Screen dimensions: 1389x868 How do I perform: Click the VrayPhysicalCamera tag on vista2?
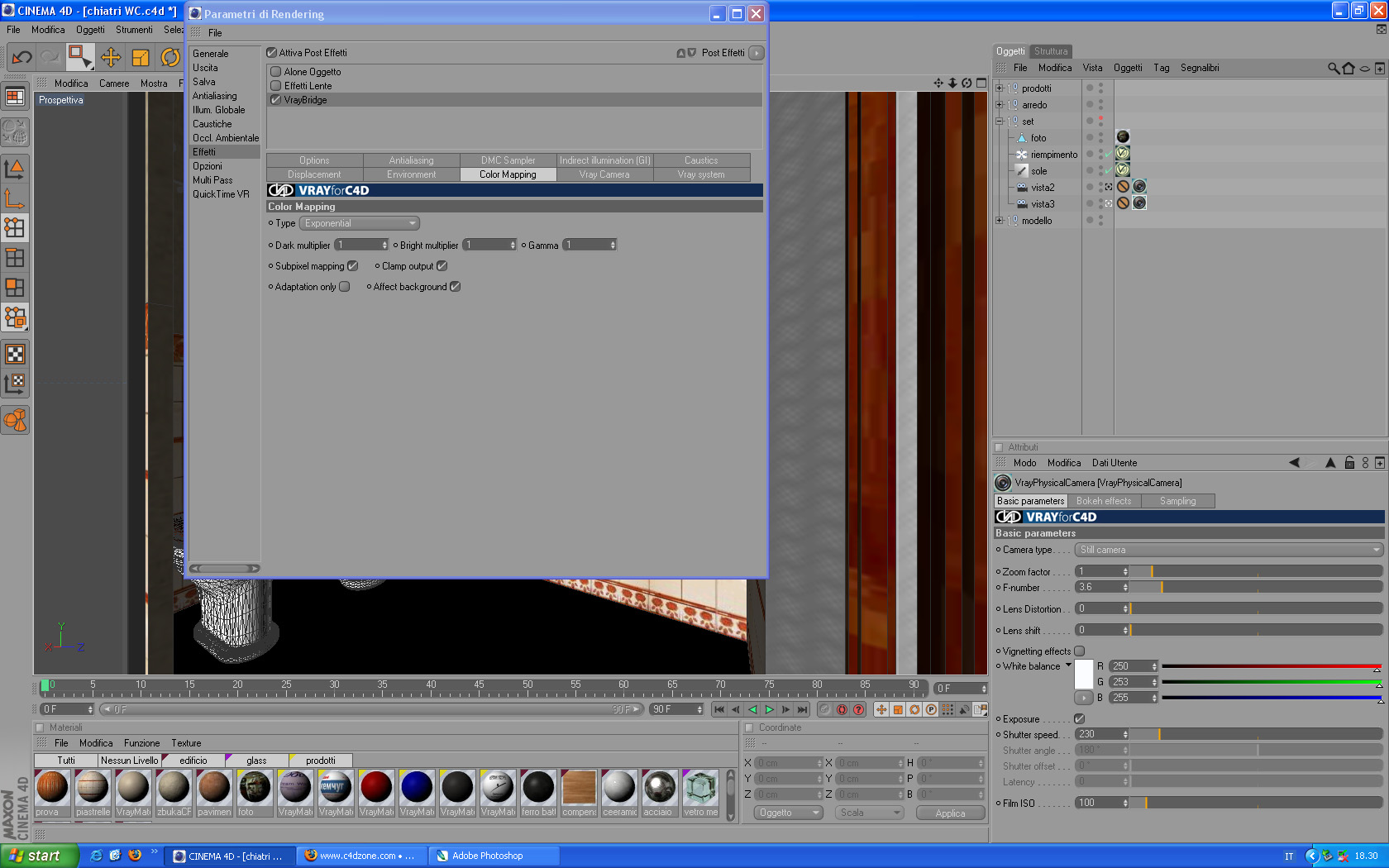1139,187
